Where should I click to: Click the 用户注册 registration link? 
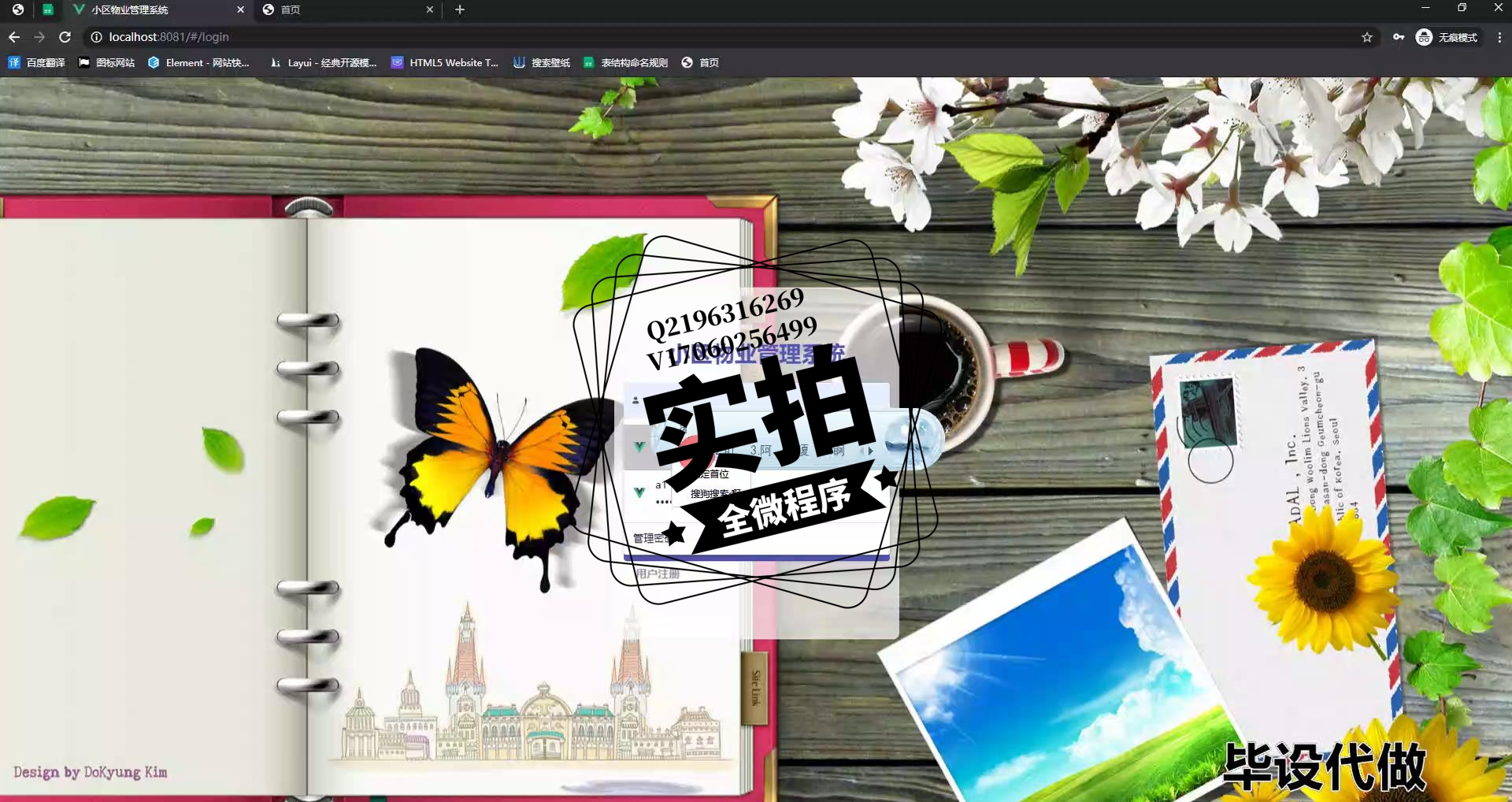pos(657,574)
